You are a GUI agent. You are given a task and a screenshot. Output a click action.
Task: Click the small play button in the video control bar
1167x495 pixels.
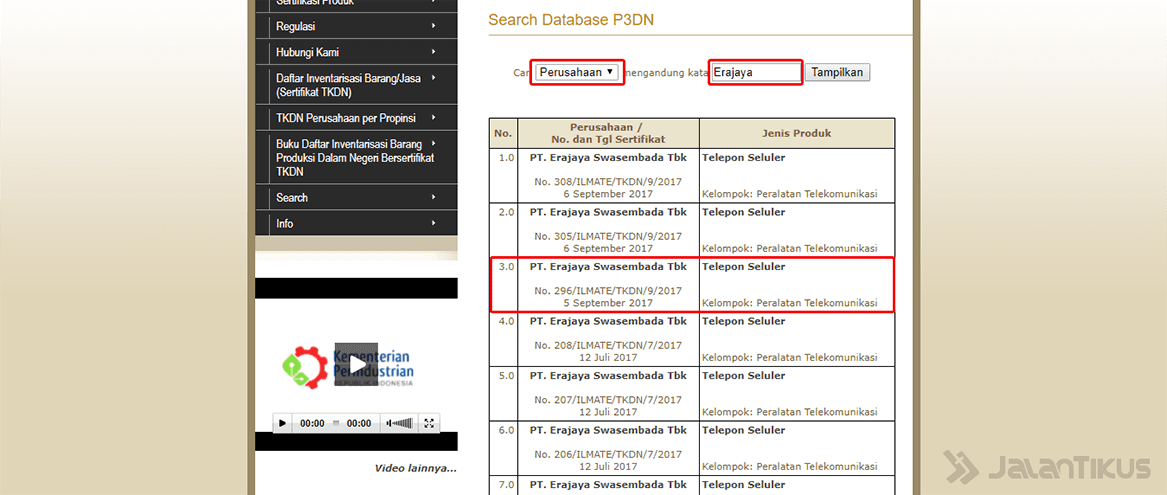[x=282, y=424]
